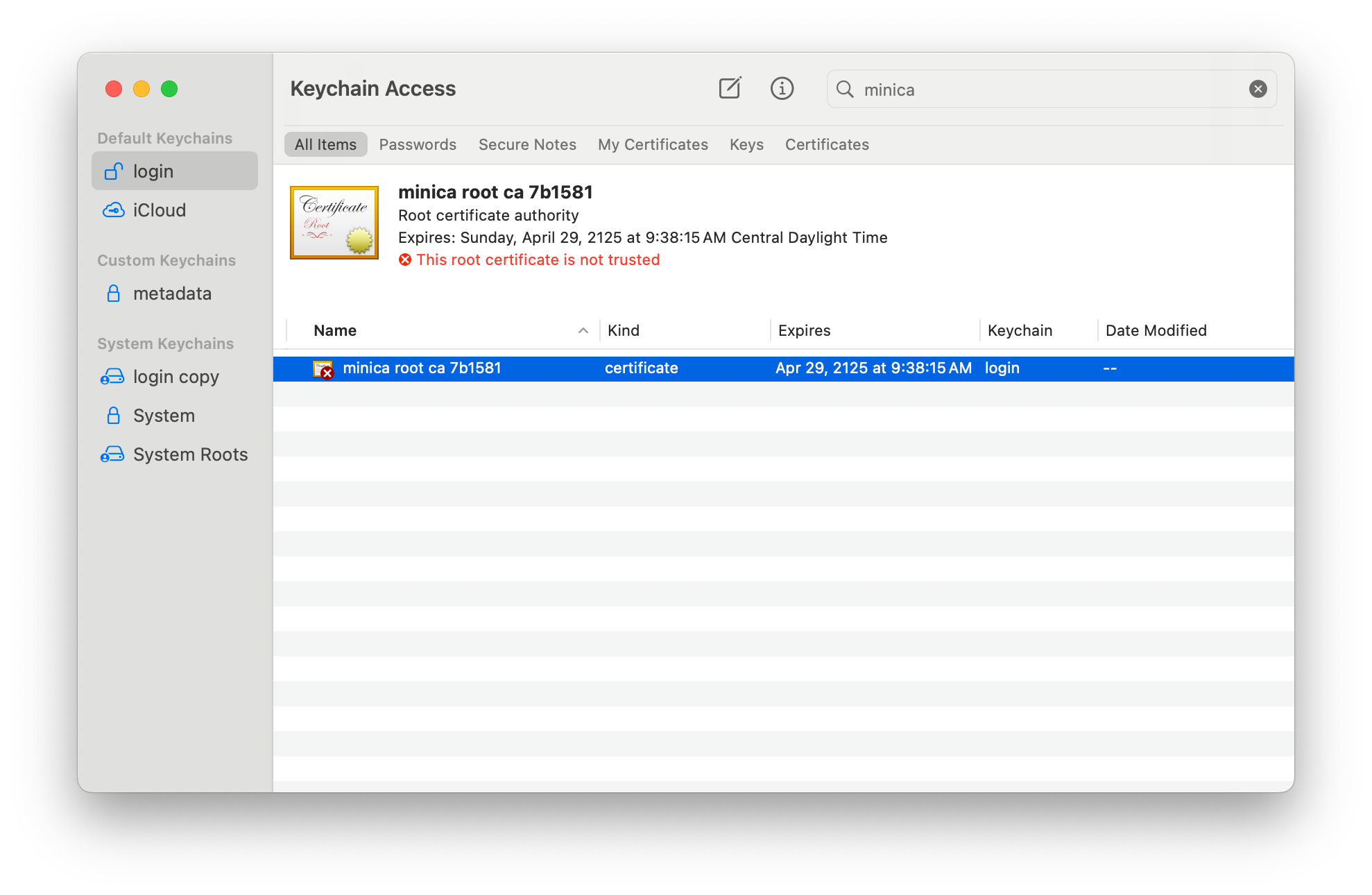Click the large Root certificate thumbnail
The height and width of the screenshot is (895, 1372).
coord(334,223)
